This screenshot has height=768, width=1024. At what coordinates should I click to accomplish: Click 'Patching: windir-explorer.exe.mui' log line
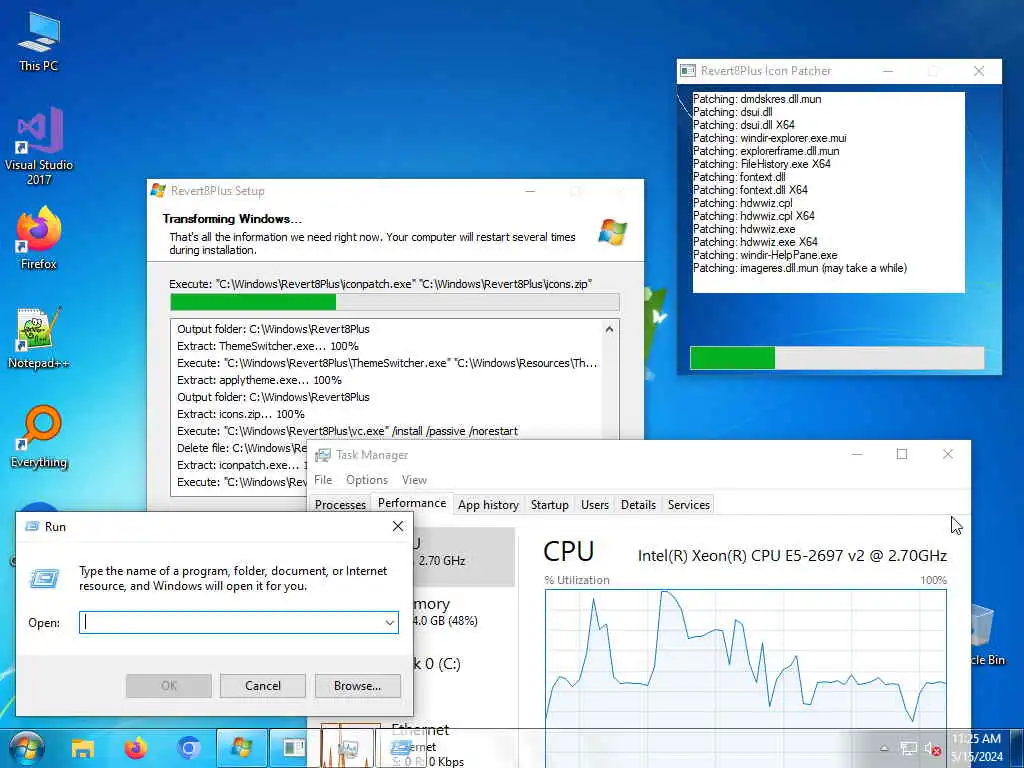(x=769, y=138)
